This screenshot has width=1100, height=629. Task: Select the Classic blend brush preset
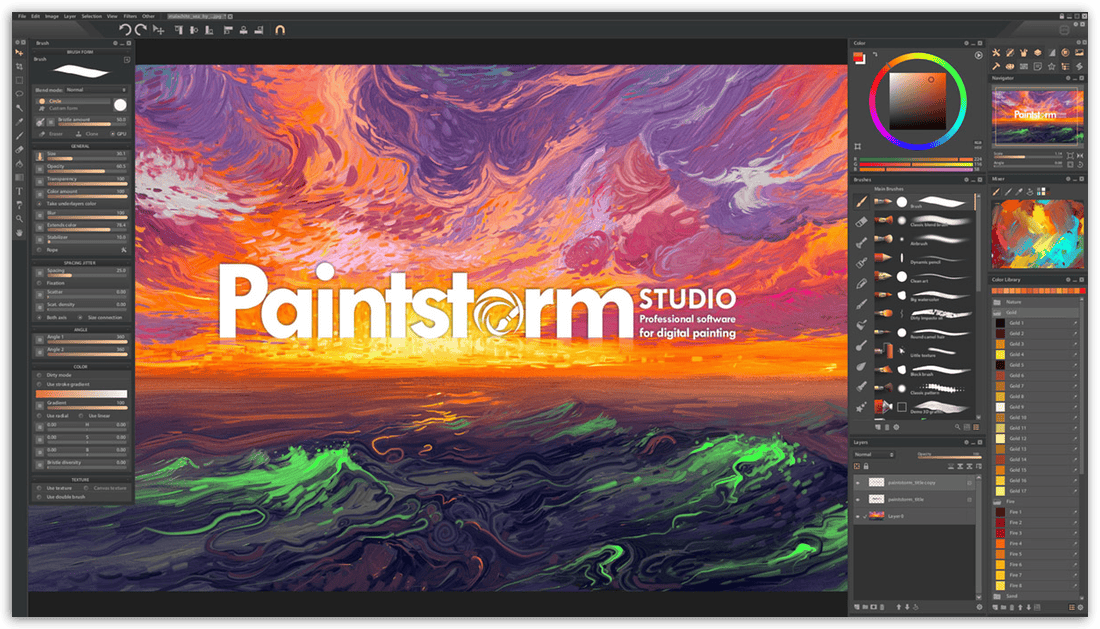tap(924, 222)
